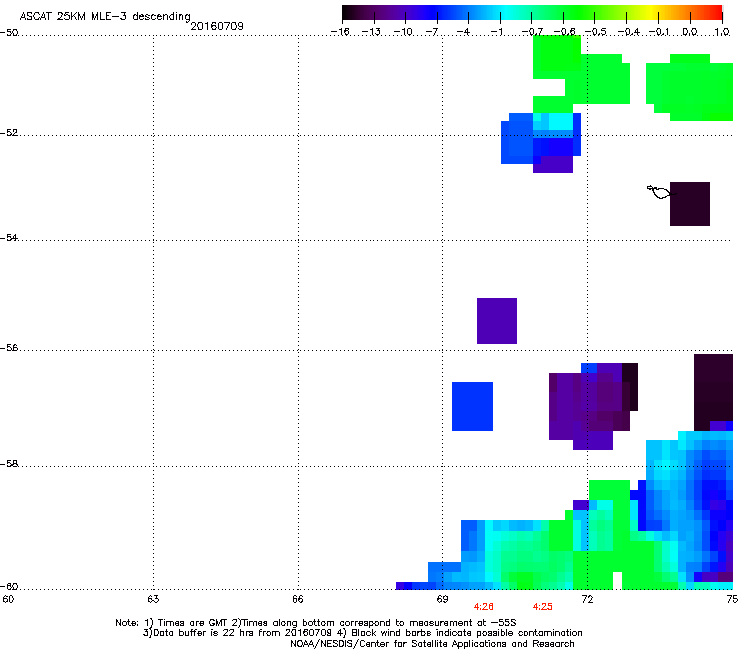Viewport: 740px width, 650px height.
Task: Click longitude axis label '75'
Action: 732,599
